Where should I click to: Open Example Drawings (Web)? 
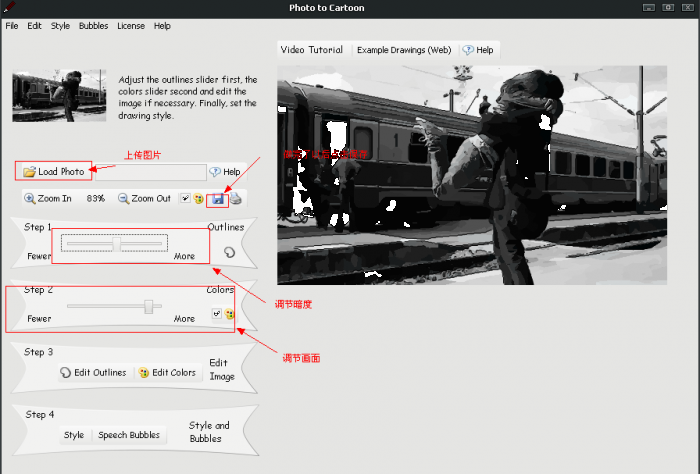(x=404, y=50)
